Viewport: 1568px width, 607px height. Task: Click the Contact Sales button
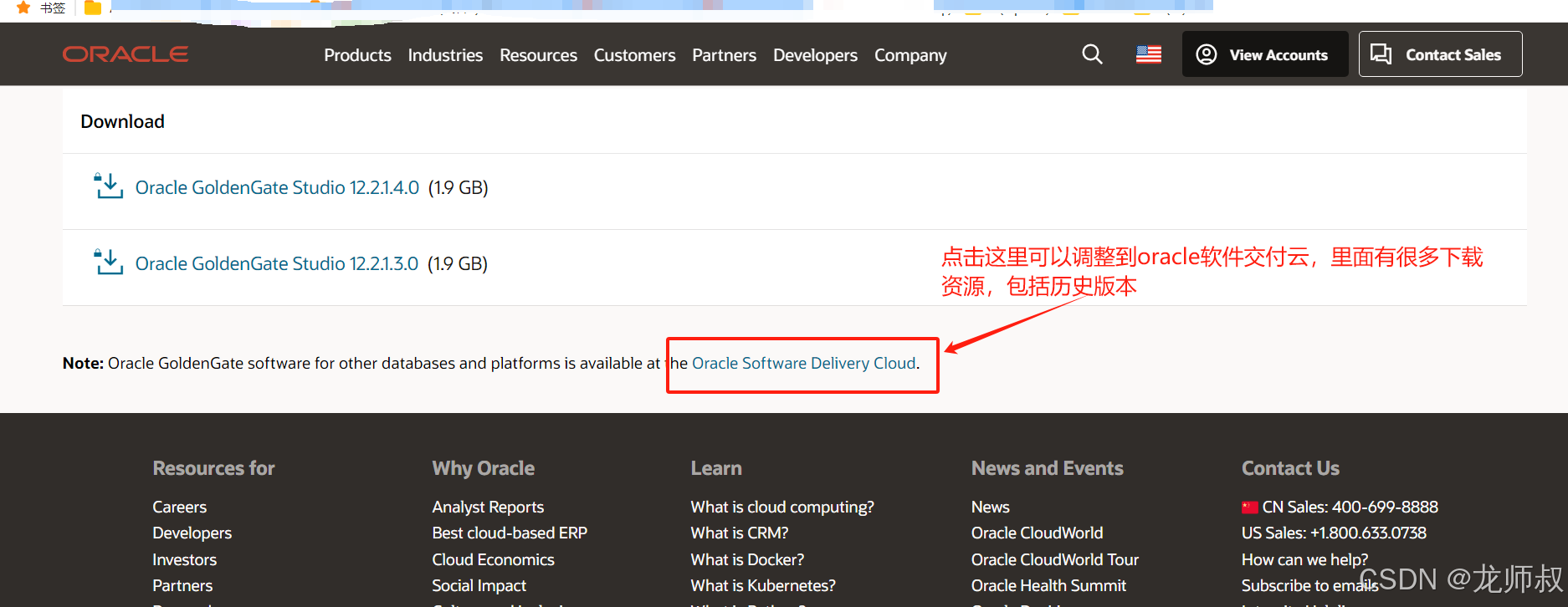point(1440,54)
